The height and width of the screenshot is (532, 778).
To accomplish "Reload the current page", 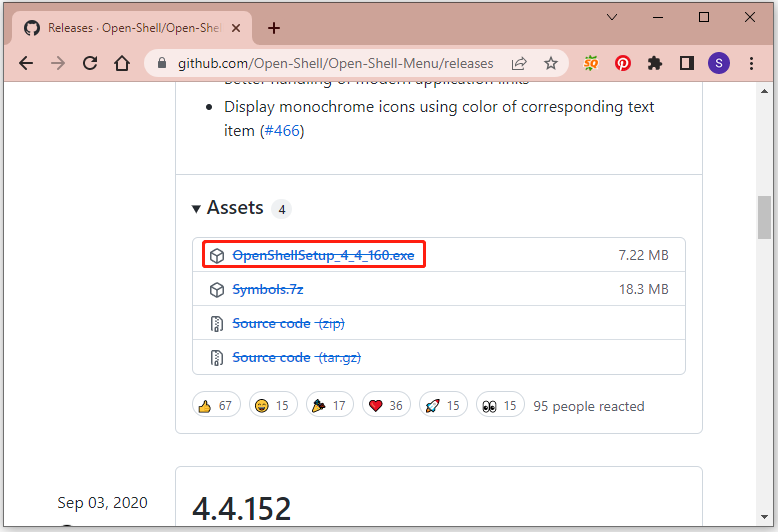I will click(x=90, y=63).
